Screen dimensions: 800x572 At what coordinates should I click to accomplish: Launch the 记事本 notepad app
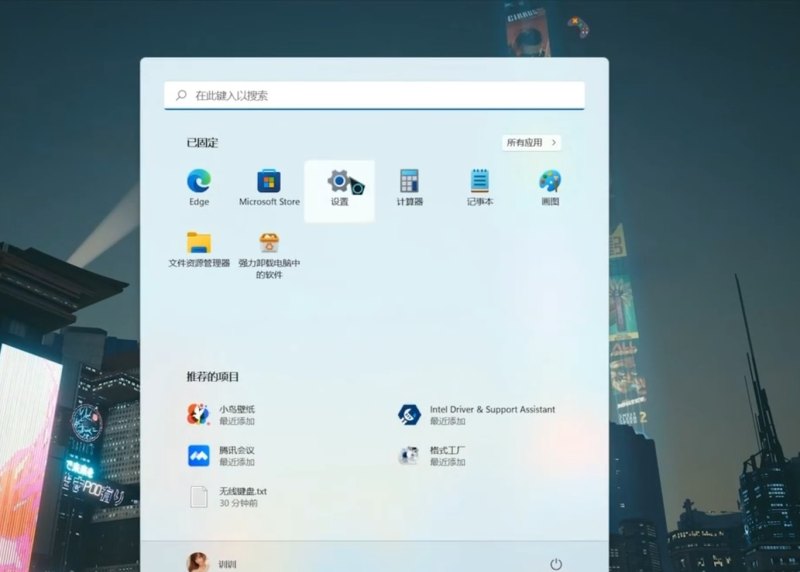pyautogui.click(x=480, y=188)
